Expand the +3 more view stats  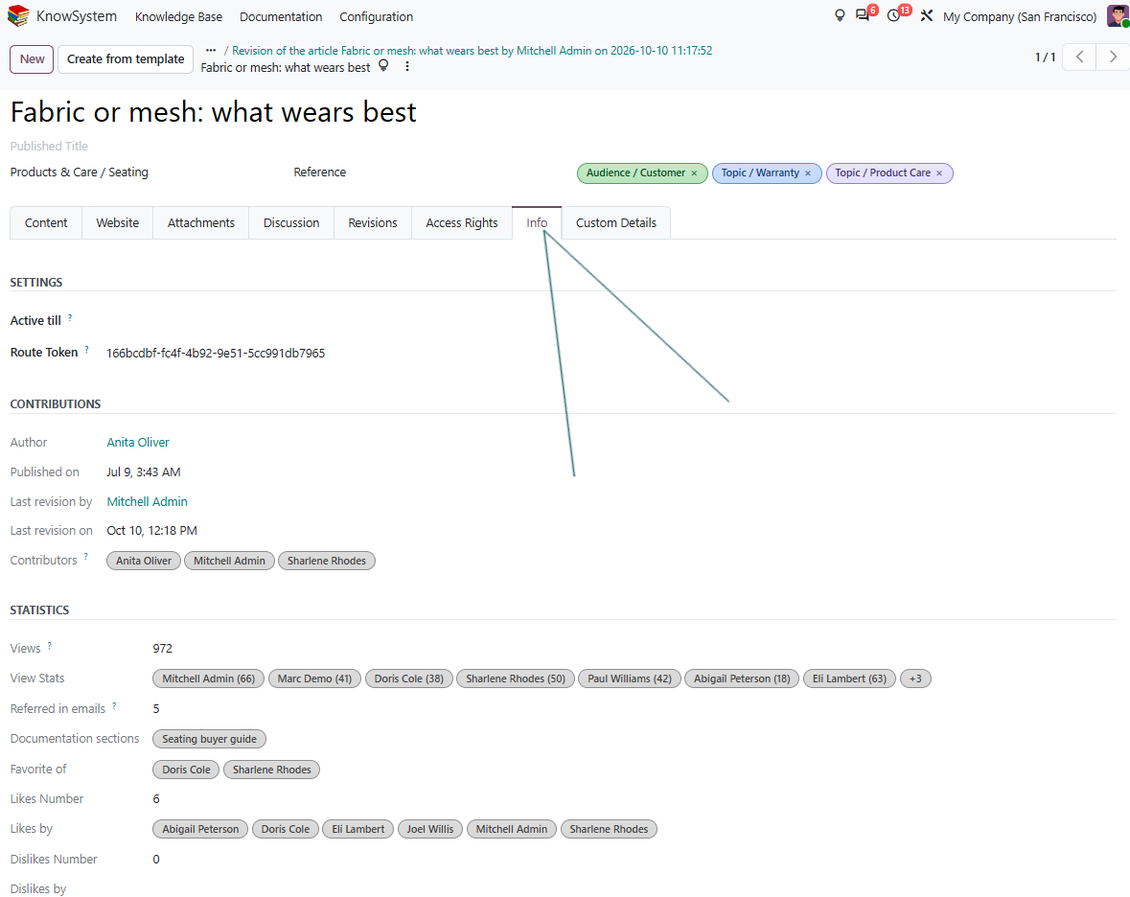[915, 679]
